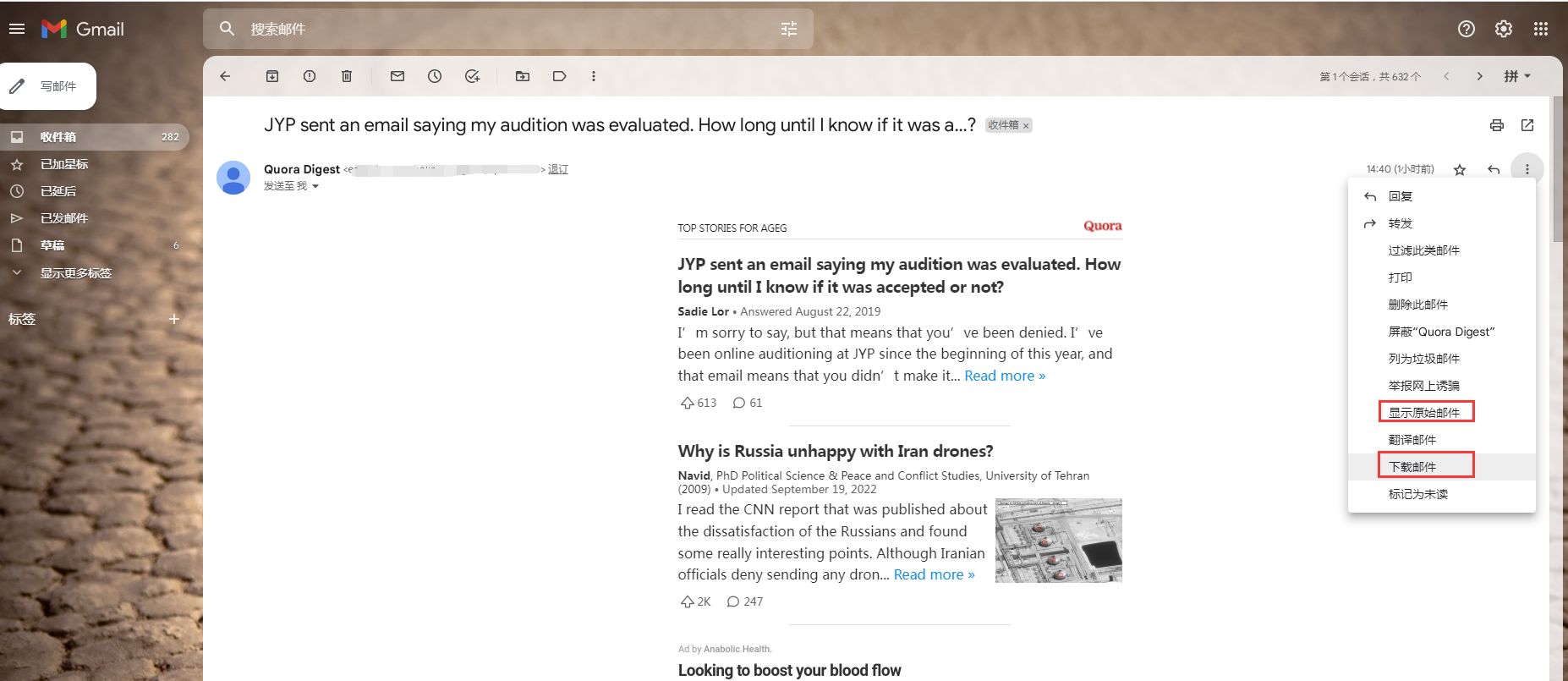The height and width of the screenshot is (681, 1568).
Task: Toggle star on Quora Digest email
Action: (1460, 169)
